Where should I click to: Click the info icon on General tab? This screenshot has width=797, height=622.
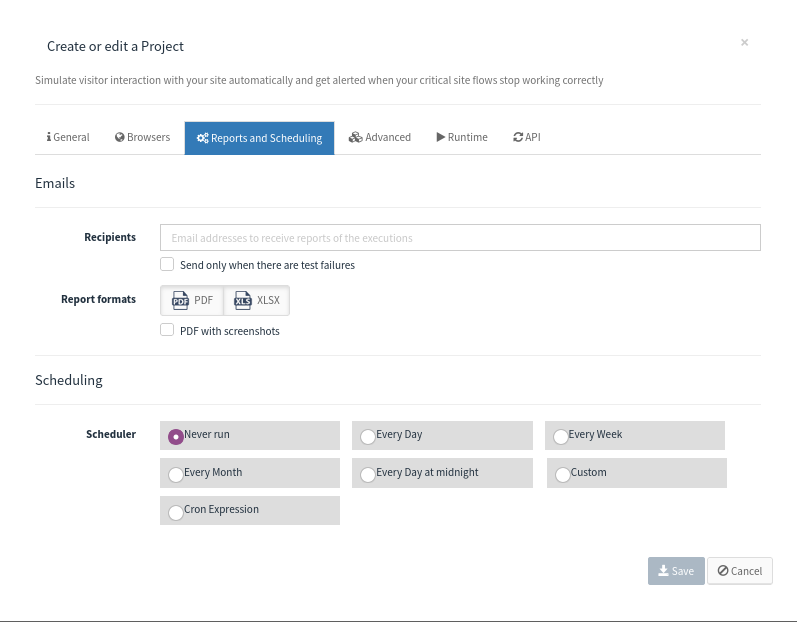(49, 137)
